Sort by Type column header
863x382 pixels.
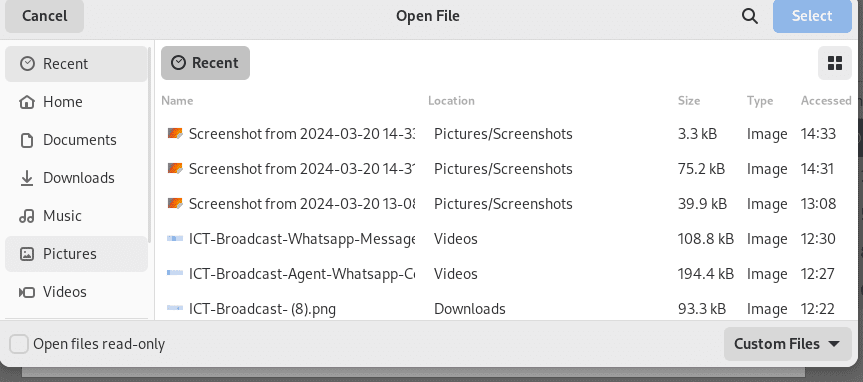760,101
